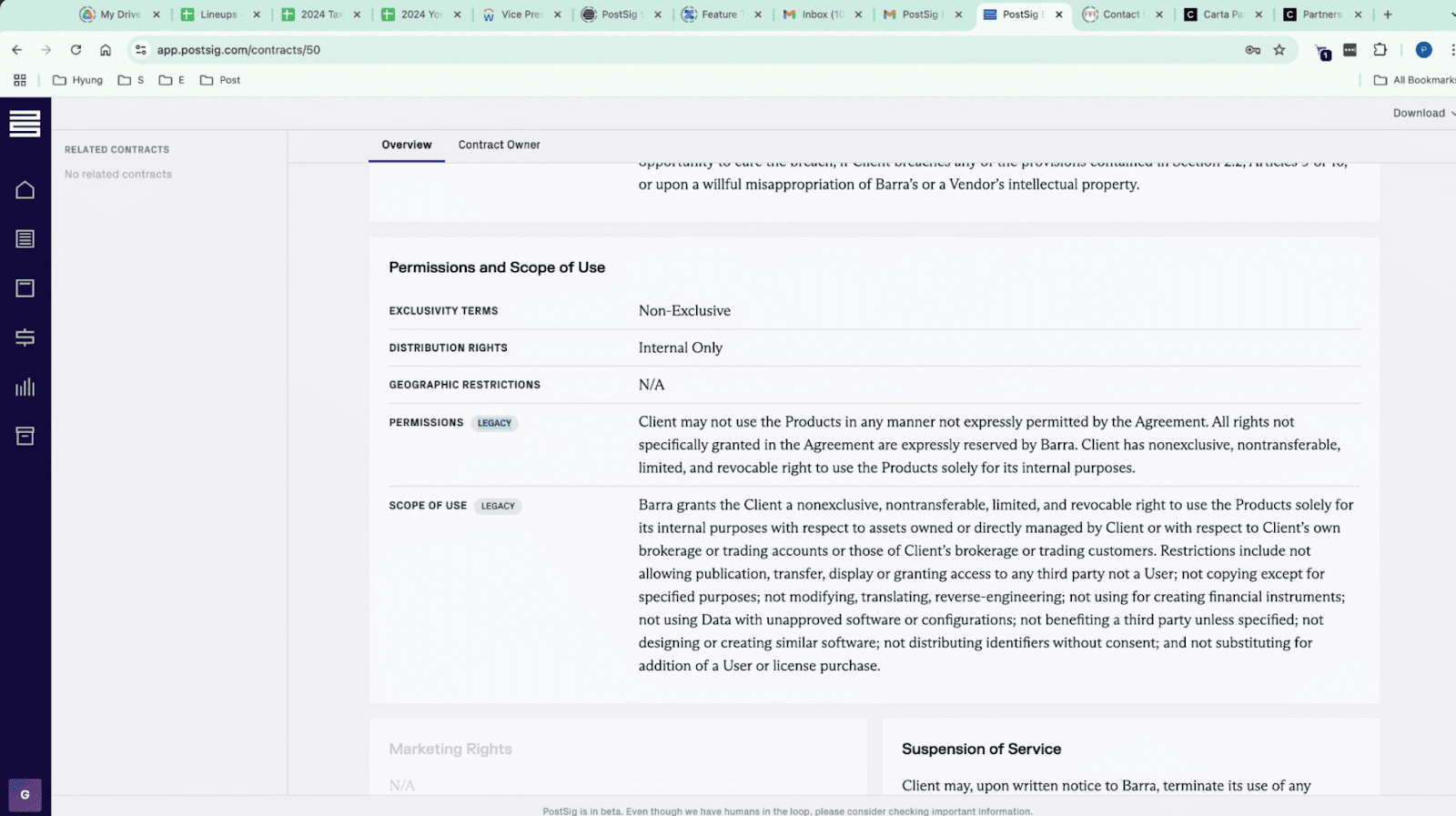Viewport: 1456px width, 816px height.
Task: Click the Suspension of Service heading
Action: click(981, 749)
